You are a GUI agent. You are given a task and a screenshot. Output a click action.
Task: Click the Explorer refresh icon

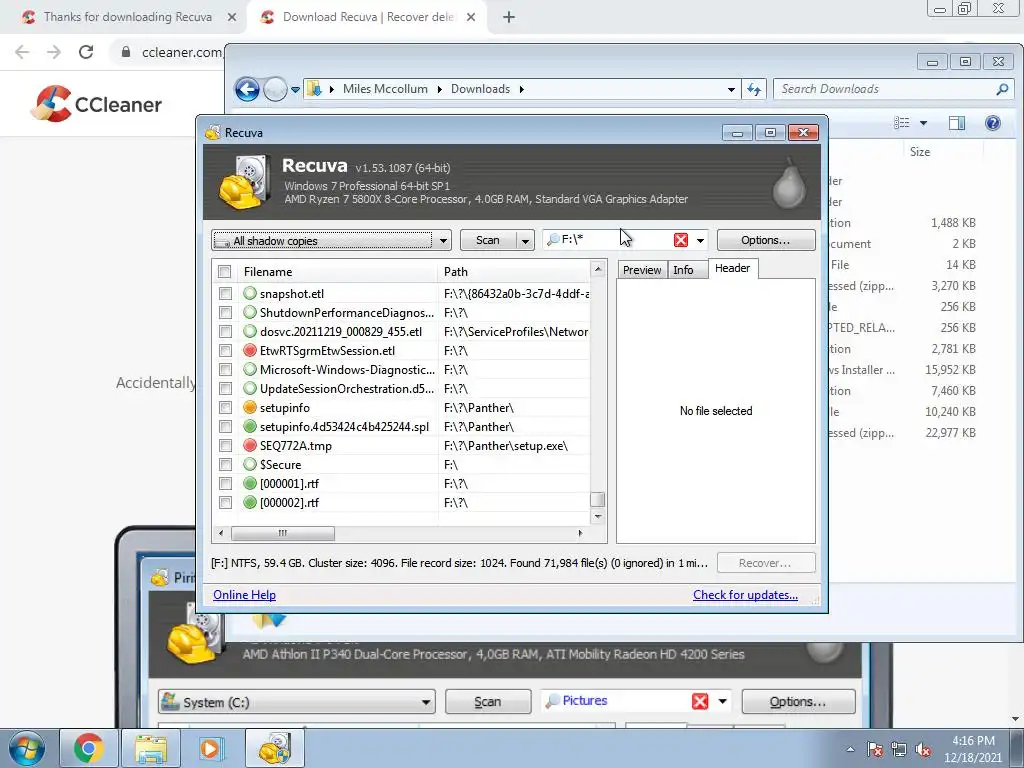coord(754,89)
